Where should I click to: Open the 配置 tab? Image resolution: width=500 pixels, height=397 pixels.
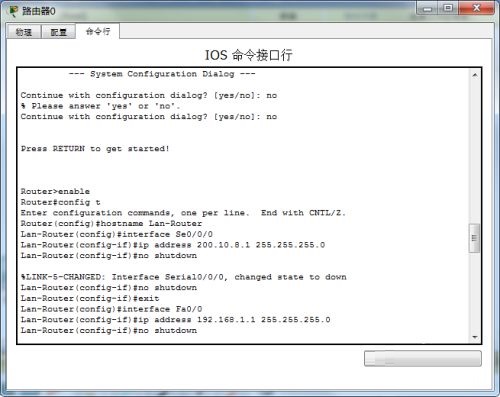point(58,32)
